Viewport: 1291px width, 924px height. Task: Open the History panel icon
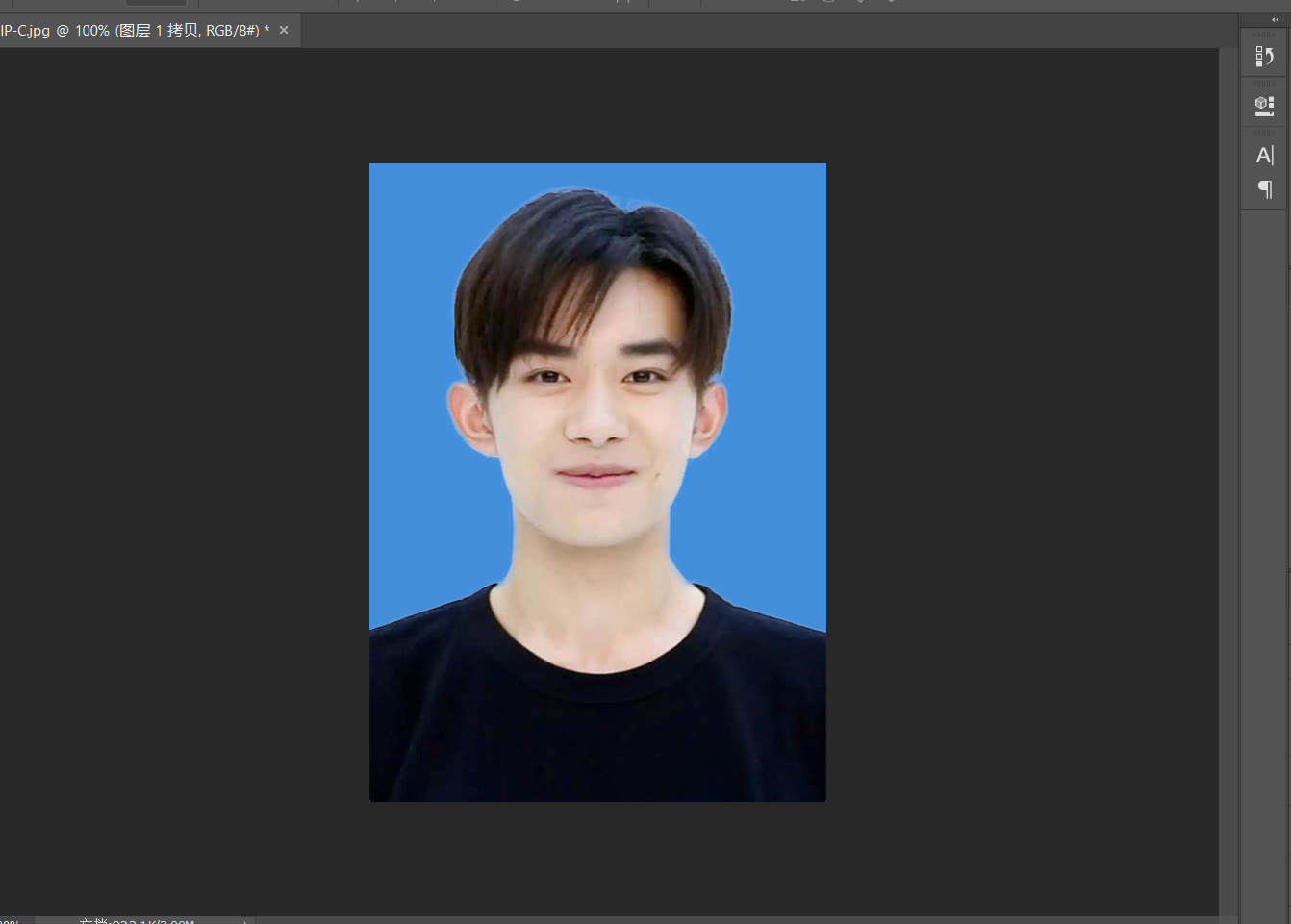[x=1264, y=58]
